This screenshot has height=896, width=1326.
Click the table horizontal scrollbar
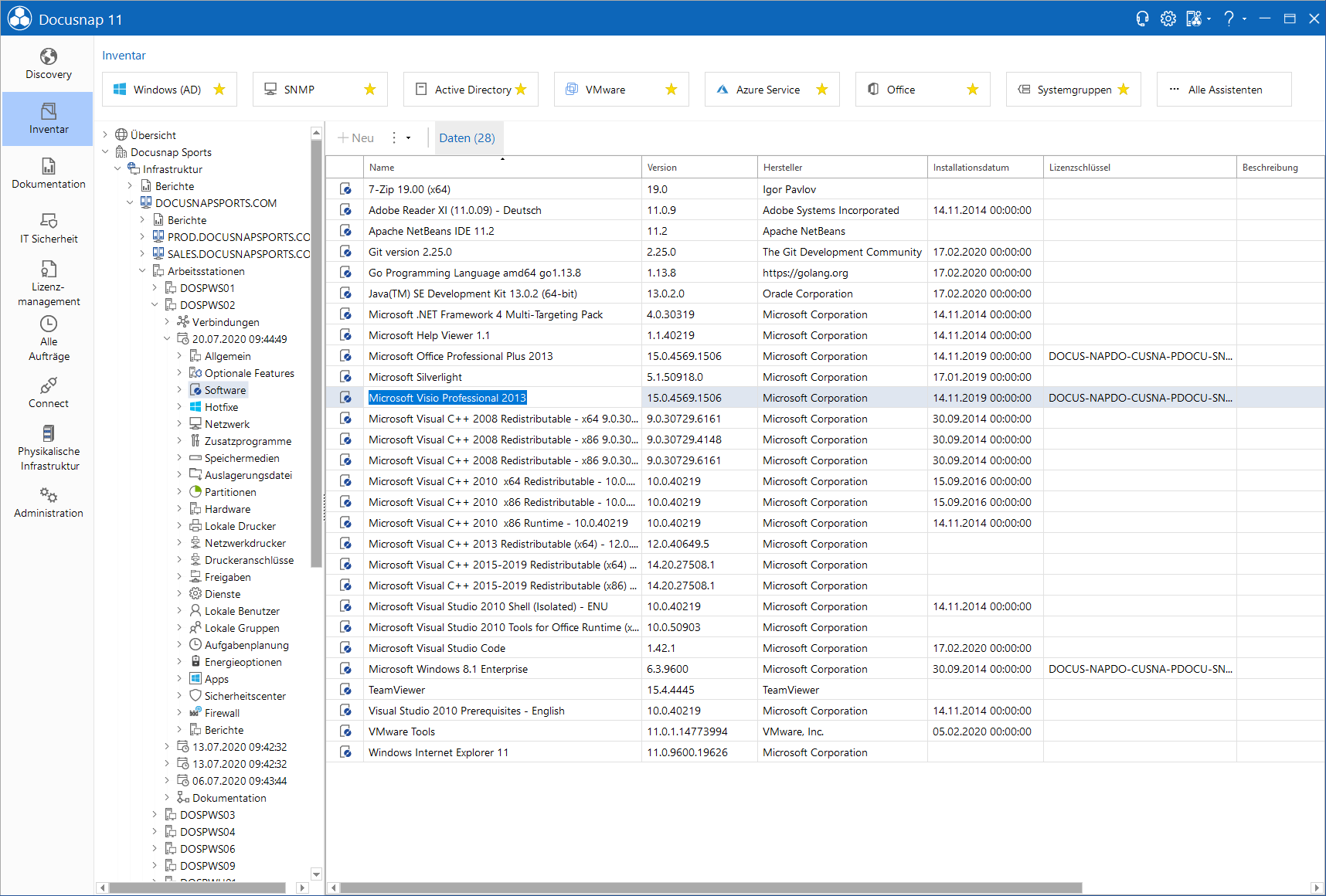pyautogui.click(x=711, y=888)
